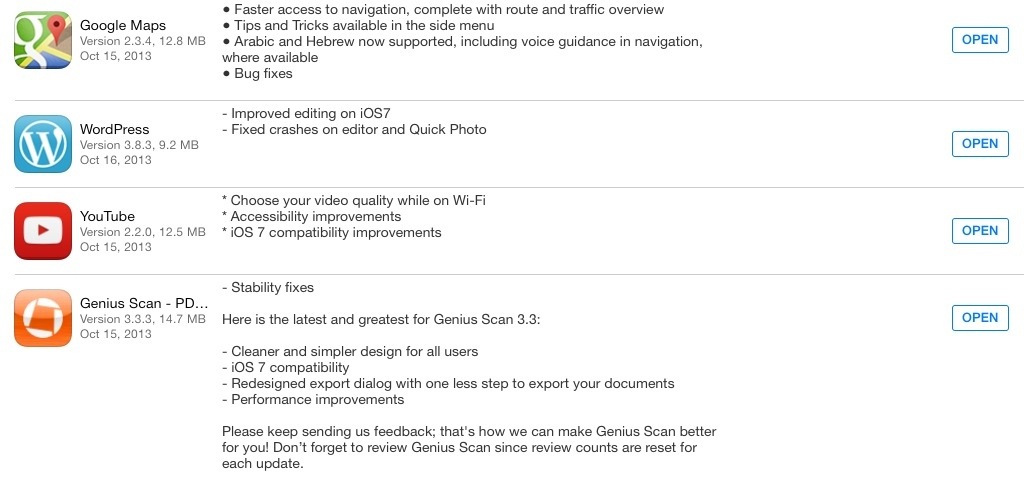
Task: Click the Google Maps 'Bug fixes' note
Action: [x=257, y=74]
